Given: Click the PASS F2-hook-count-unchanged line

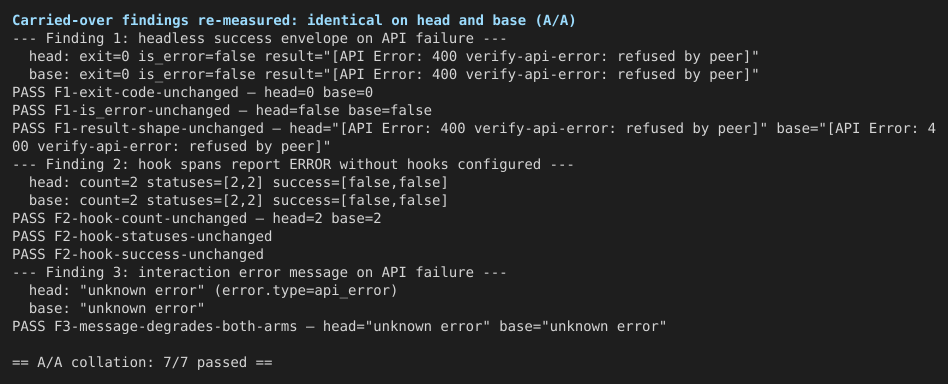Looking at the screenshot, I should click(196, 218).
